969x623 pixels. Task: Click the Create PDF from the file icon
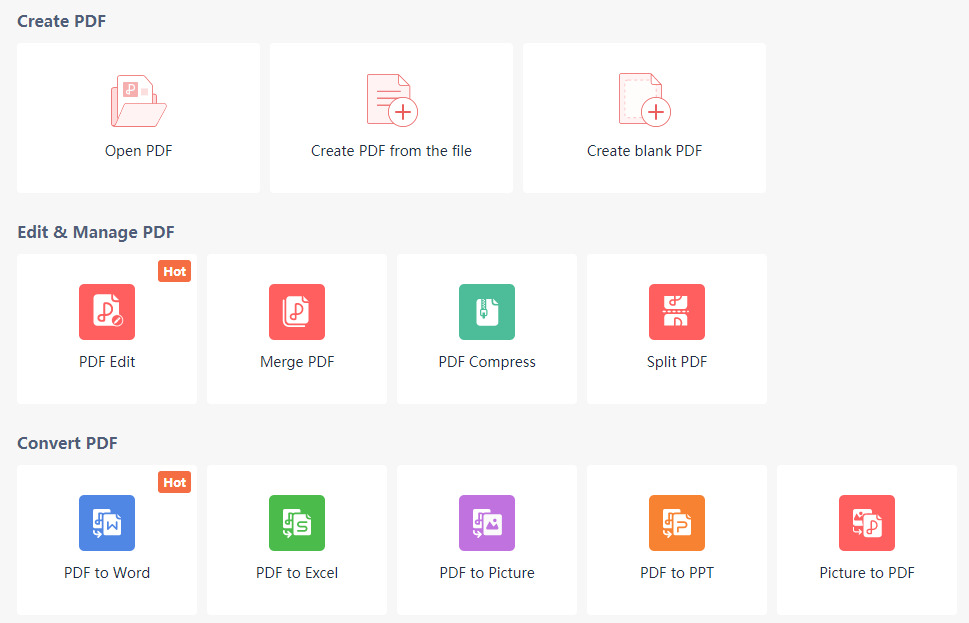coord(392,100)
